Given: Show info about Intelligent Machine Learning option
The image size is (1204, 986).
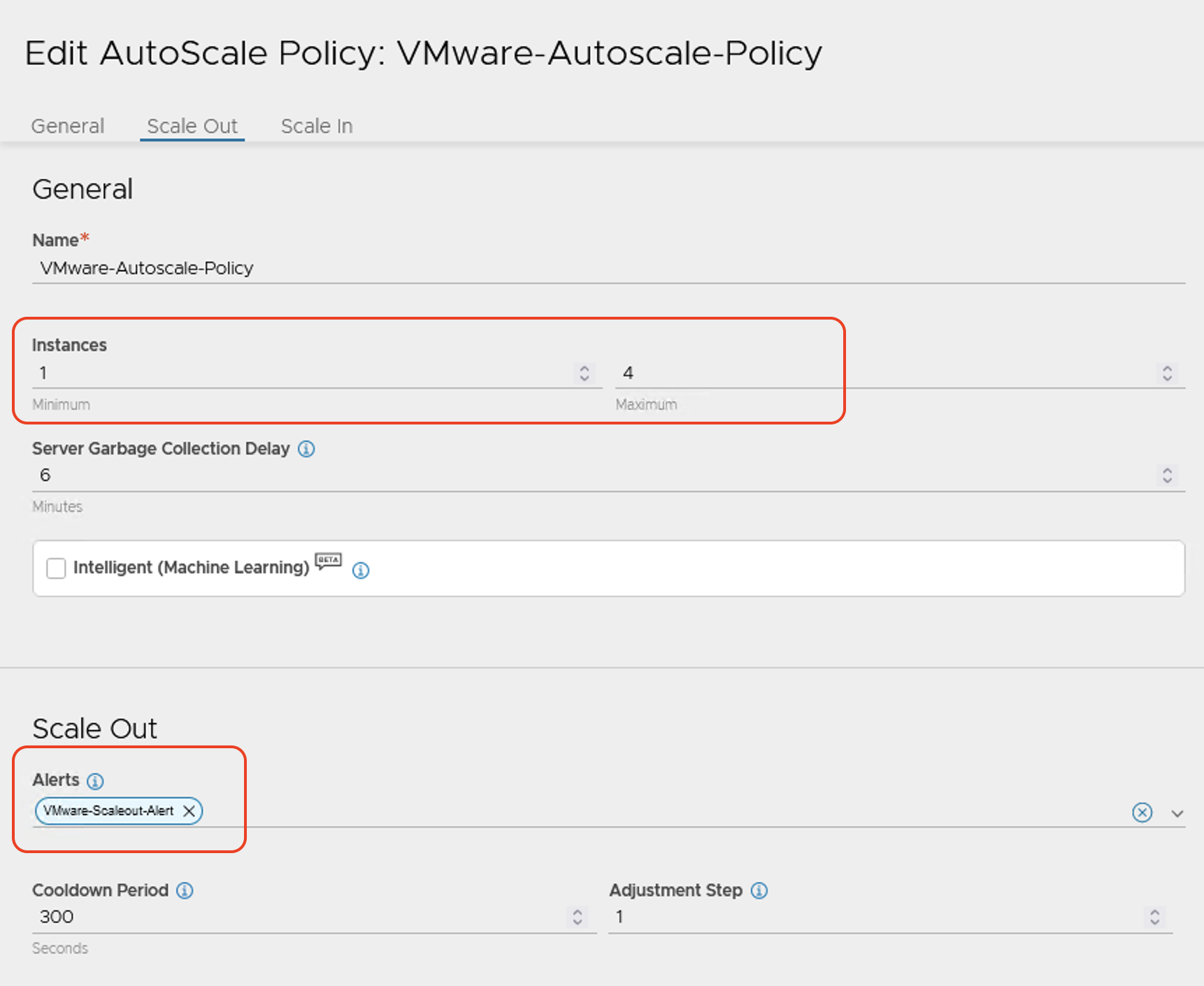Looking at the screenshot, I should (361, 571).
